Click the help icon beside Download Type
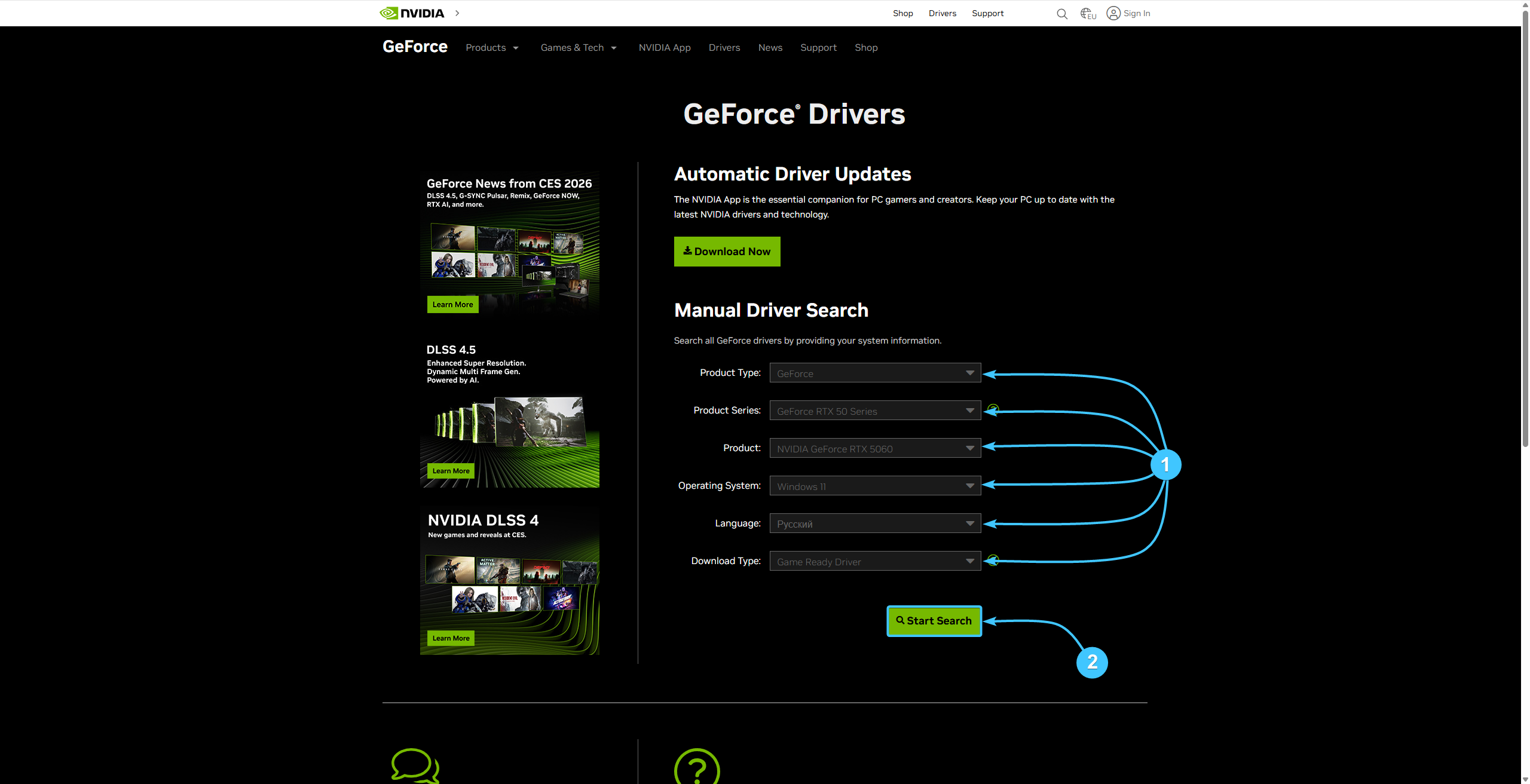Screen dimensions: 1530x784 (x=993, y=560)
